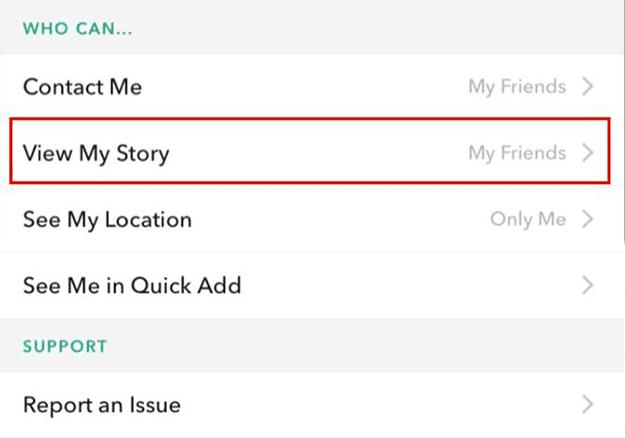Screen dimensions: 625x438
Task: Tap the chevron beside Contact Me
Action: pos(588,86)
